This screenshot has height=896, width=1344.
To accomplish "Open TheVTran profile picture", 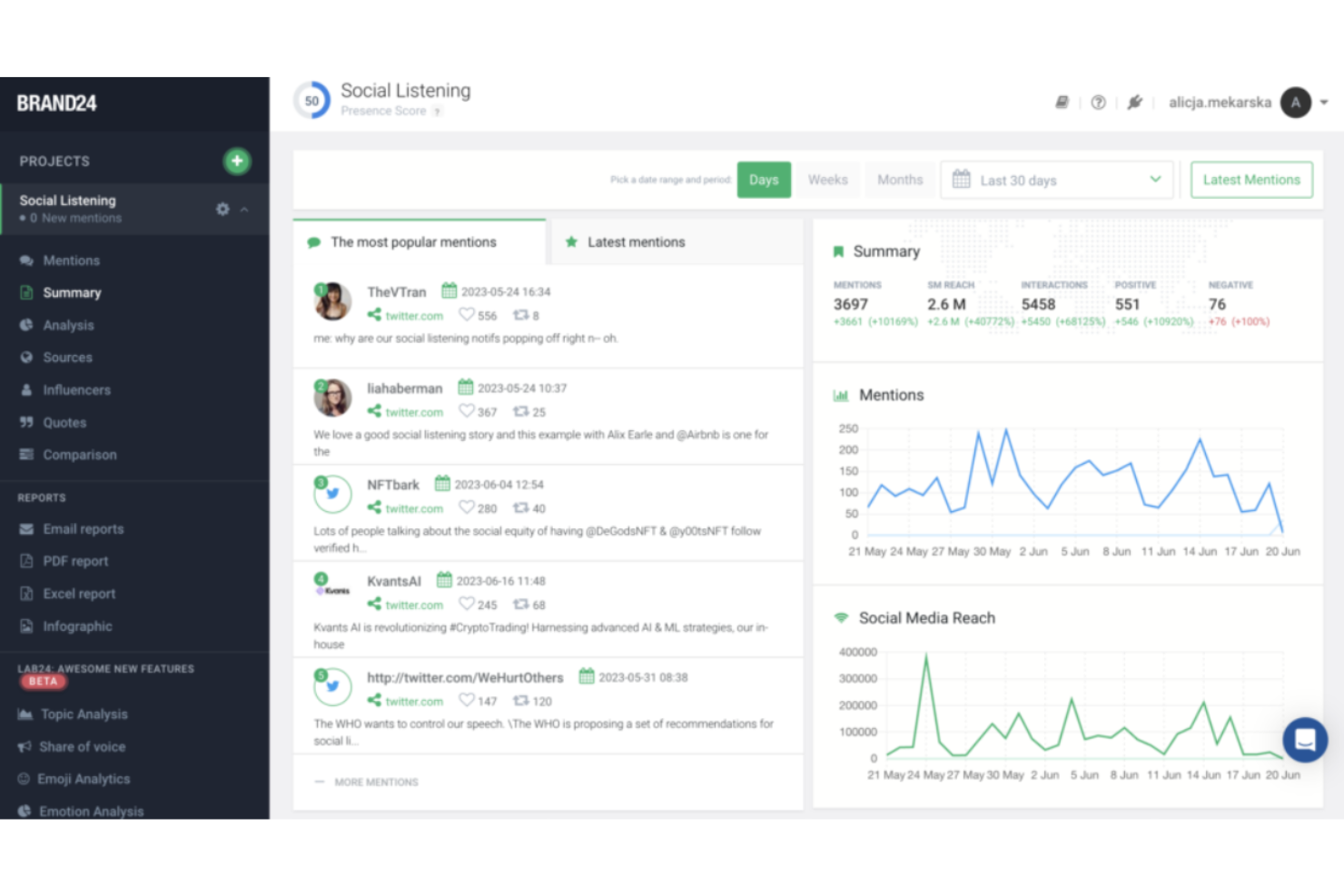I will 332,301.
